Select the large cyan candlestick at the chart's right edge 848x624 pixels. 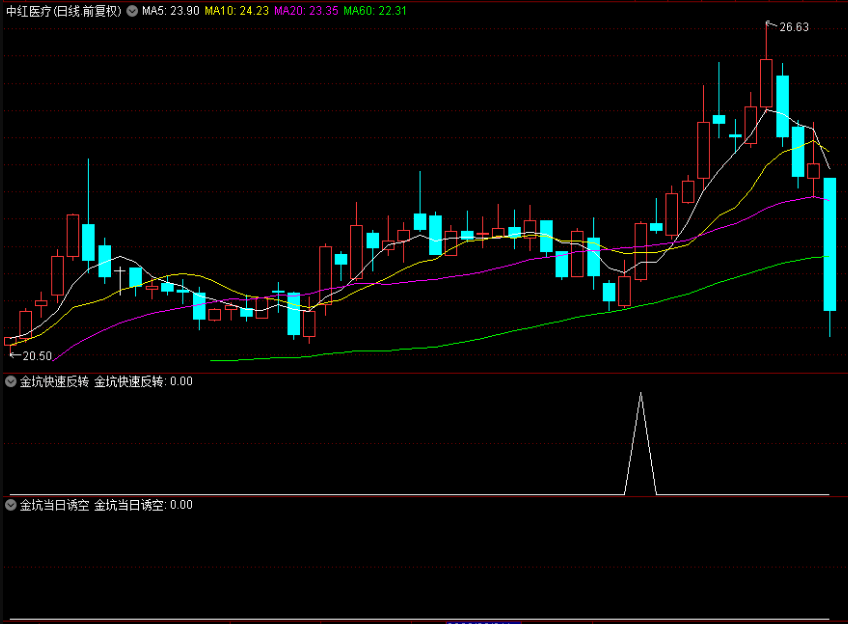click(830, 244)
